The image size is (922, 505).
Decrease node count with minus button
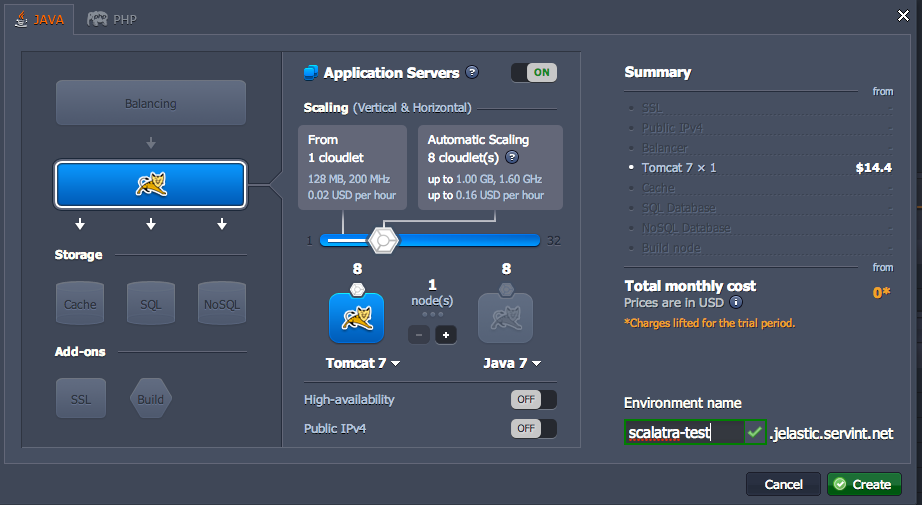(x=419, y=335)
